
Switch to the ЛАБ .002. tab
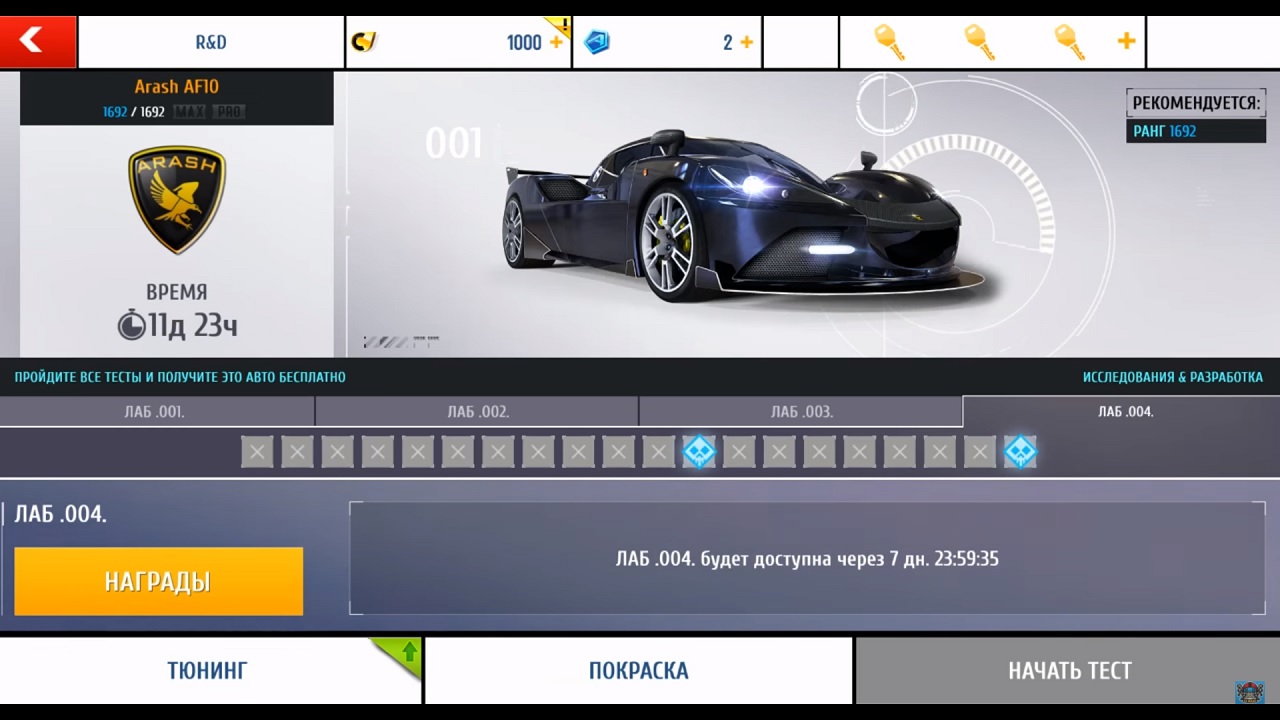coord(478,412)
